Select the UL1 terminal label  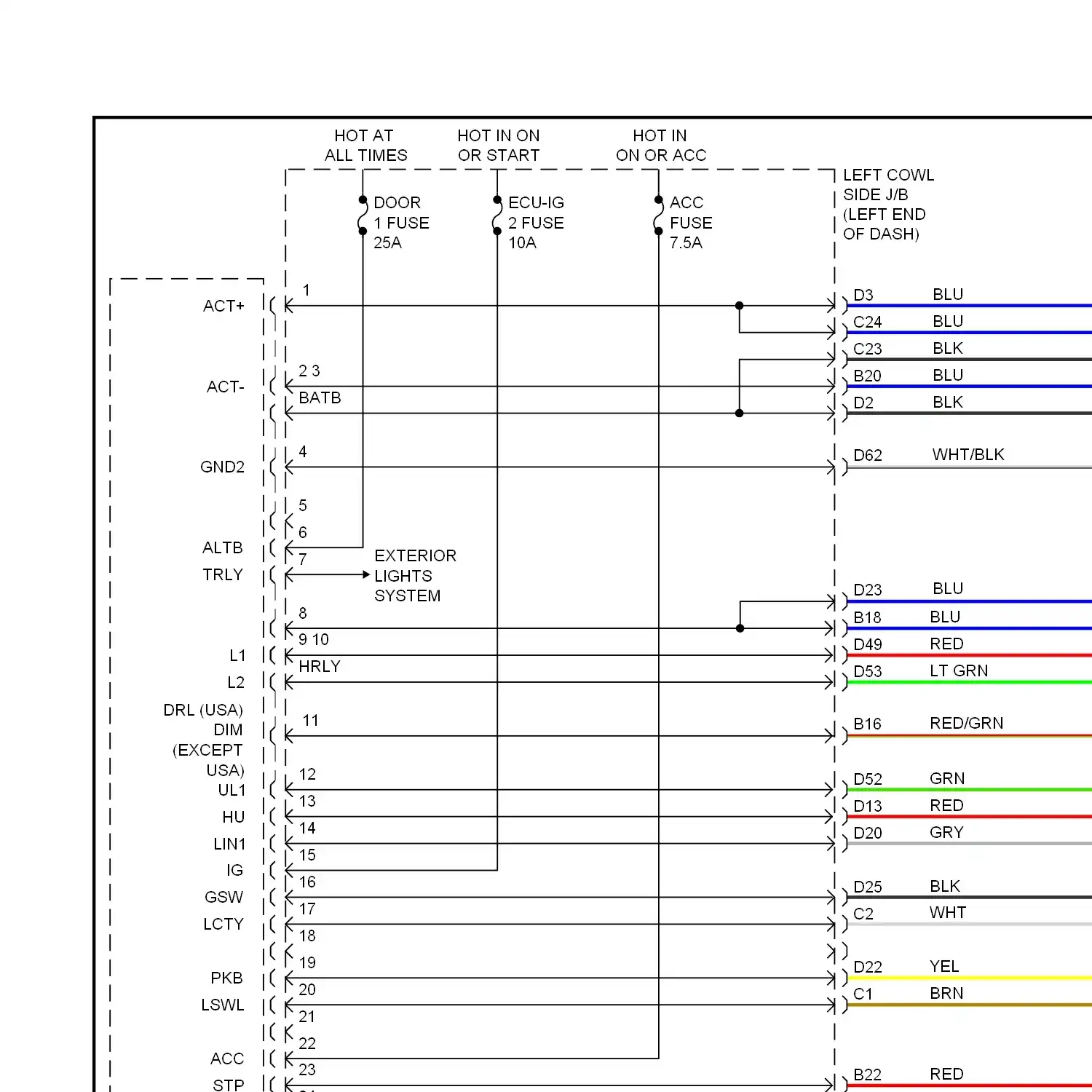232,790
